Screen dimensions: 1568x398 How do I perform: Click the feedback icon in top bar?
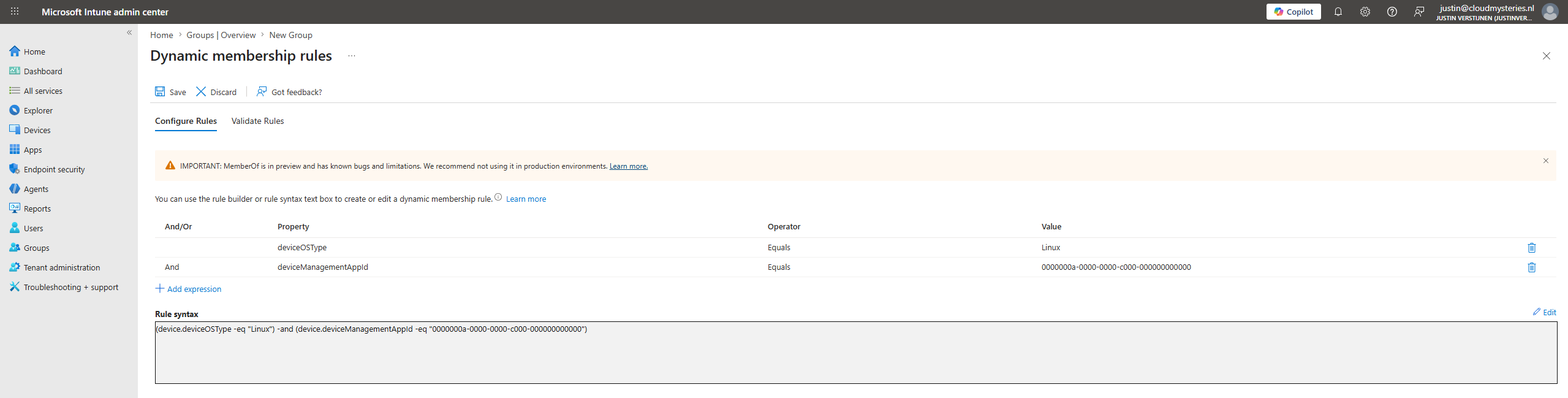pyautogui.click(x=1419, y=12)
